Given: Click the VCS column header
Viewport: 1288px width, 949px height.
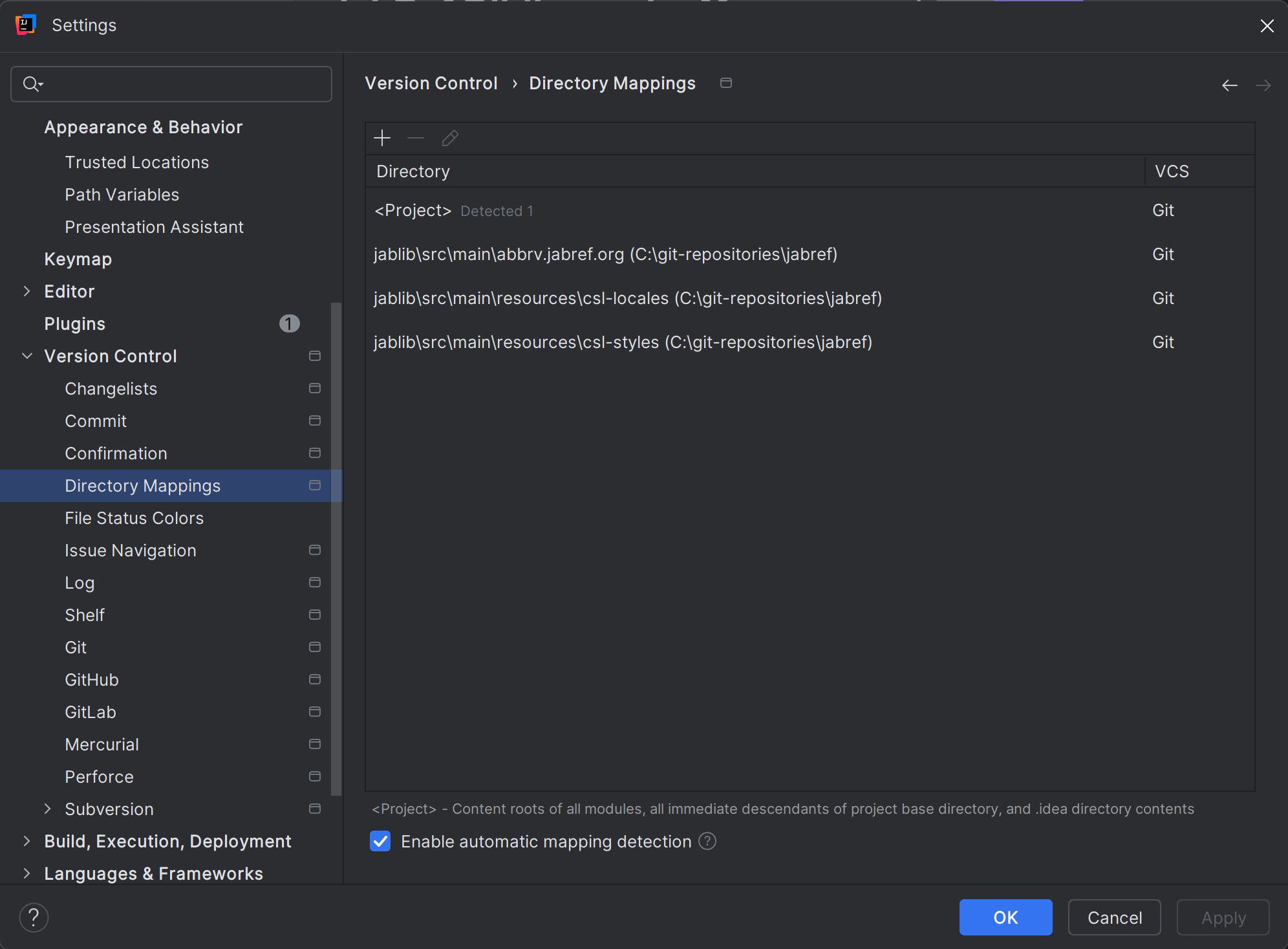Looking at the screenshot, I should click(x=1200, y=171).
